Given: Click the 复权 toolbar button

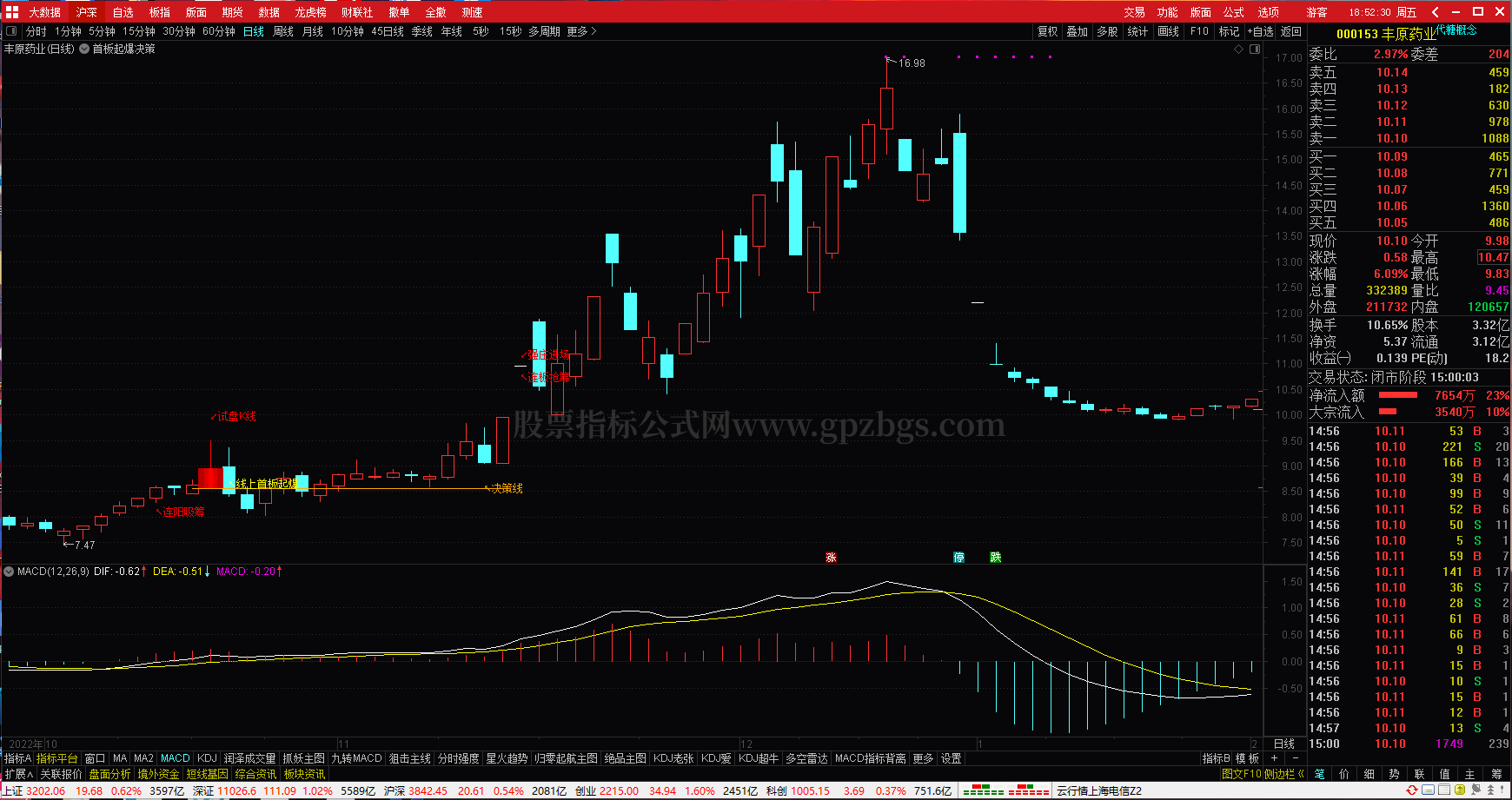Looking at the screenshot, I should [1048, 31].
